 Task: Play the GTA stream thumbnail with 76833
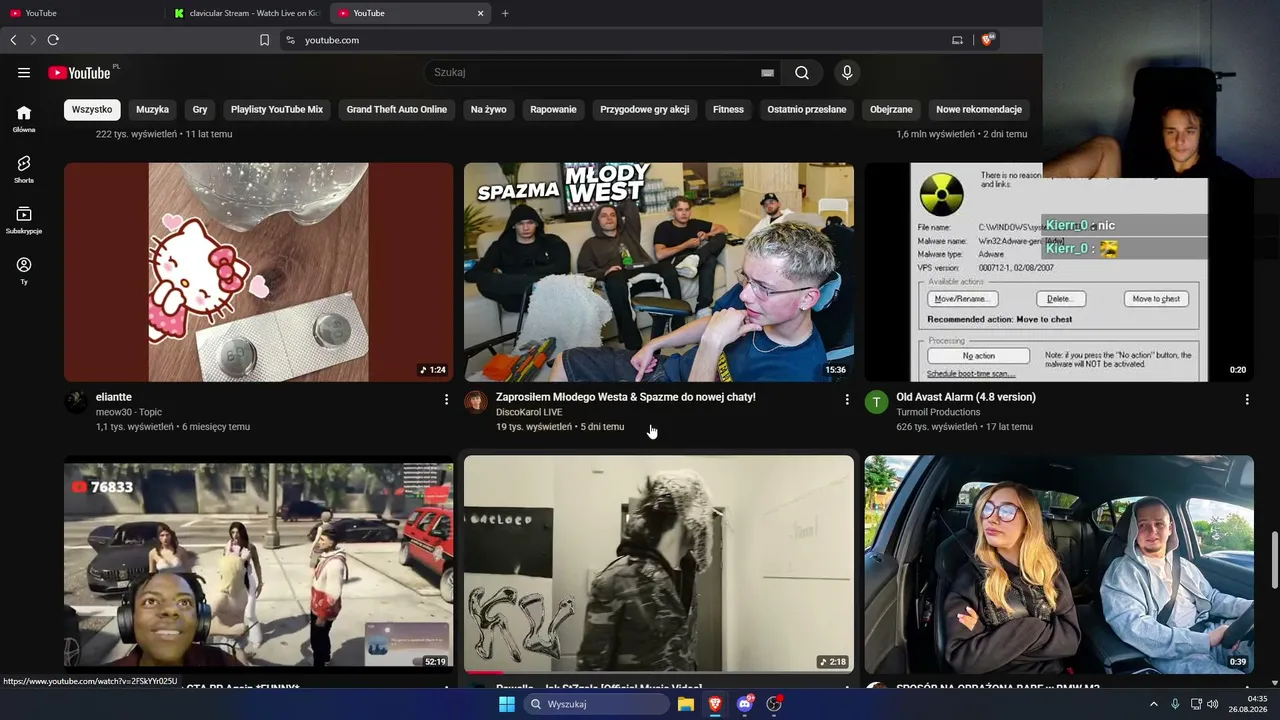pyautogui.click(x=258, y=565)
